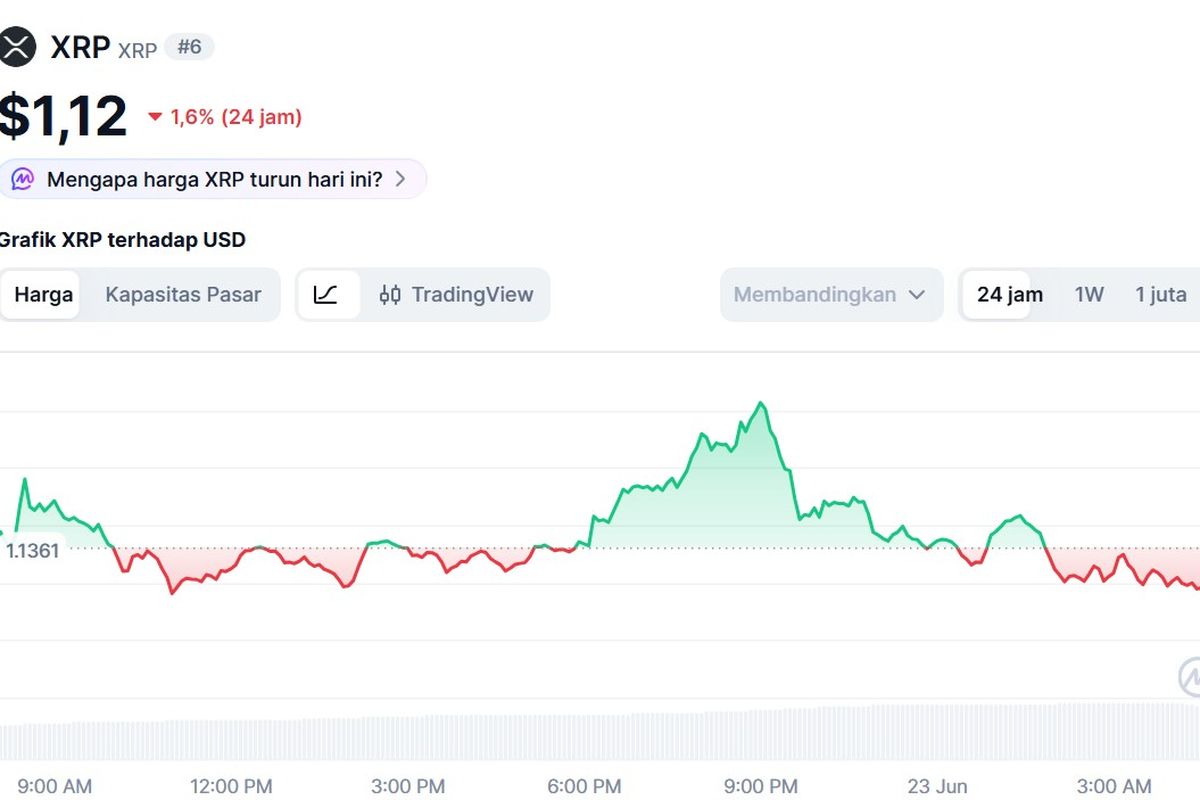Click the 'Grafik XRP terhadap USD' heading

coord(122,240)
